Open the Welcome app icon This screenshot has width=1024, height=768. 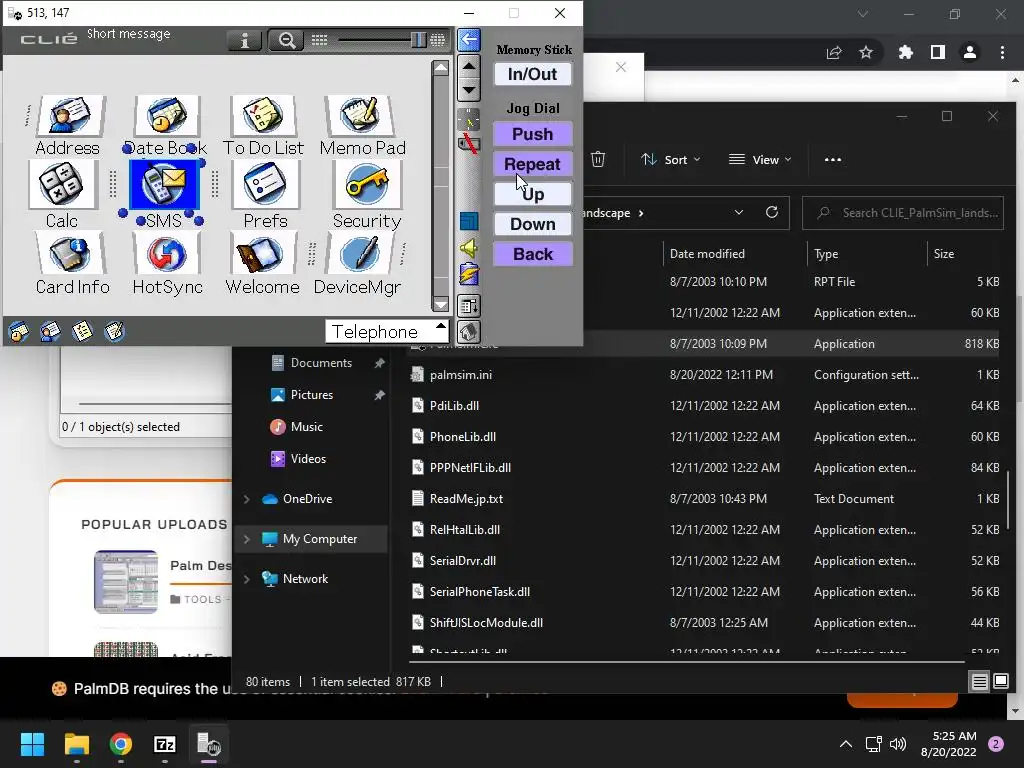(263, 264)
